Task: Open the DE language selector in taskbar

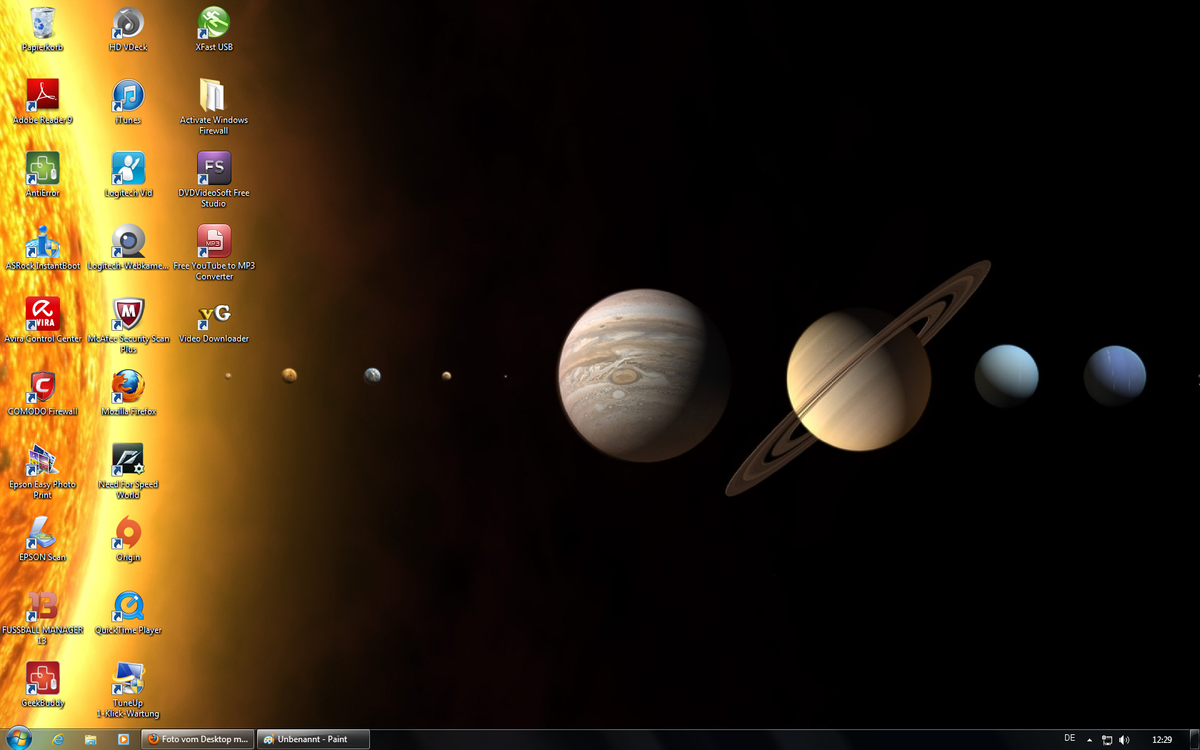Action: click(1069, 738)
